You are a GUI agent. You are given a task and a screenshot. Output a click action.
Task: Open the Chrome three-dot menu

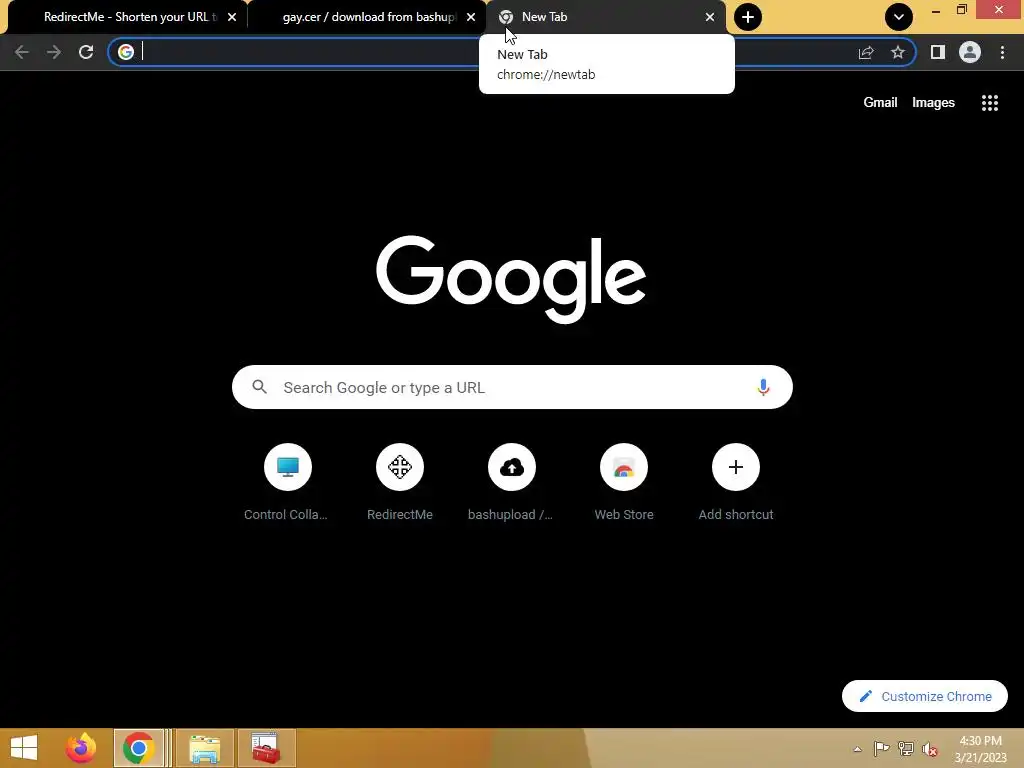(x=1002, y=52)
